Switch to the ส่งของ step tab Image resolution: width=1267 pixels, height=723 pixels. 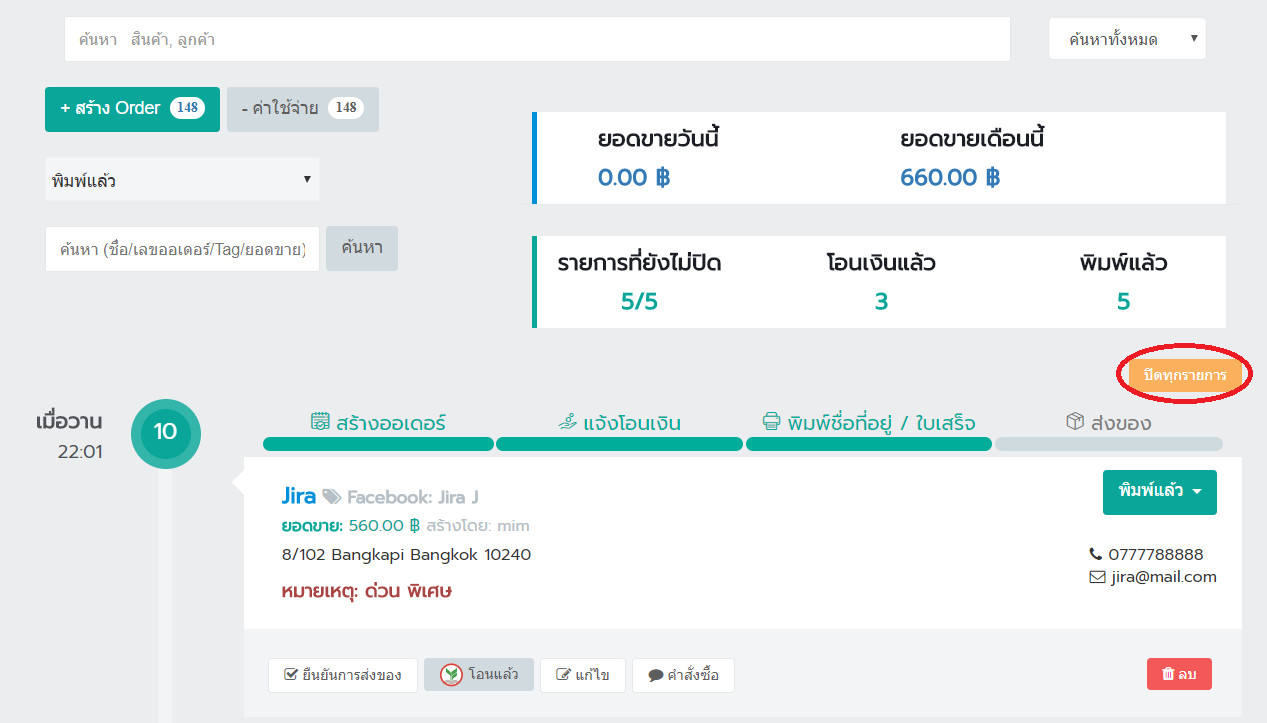1119,423
